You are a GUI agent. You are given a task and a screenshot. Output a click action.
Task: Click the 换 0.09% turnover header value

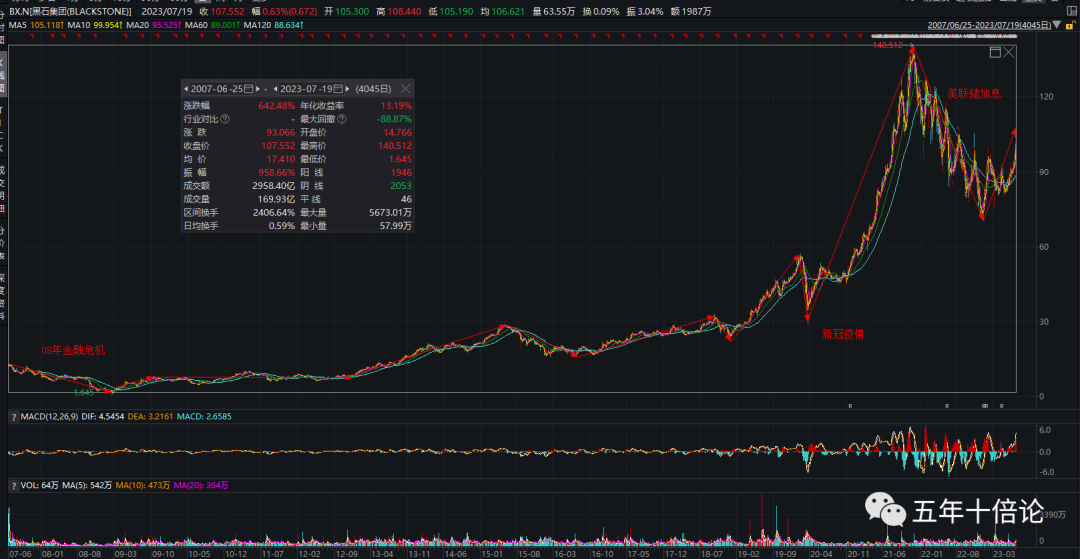pos(600,12)
